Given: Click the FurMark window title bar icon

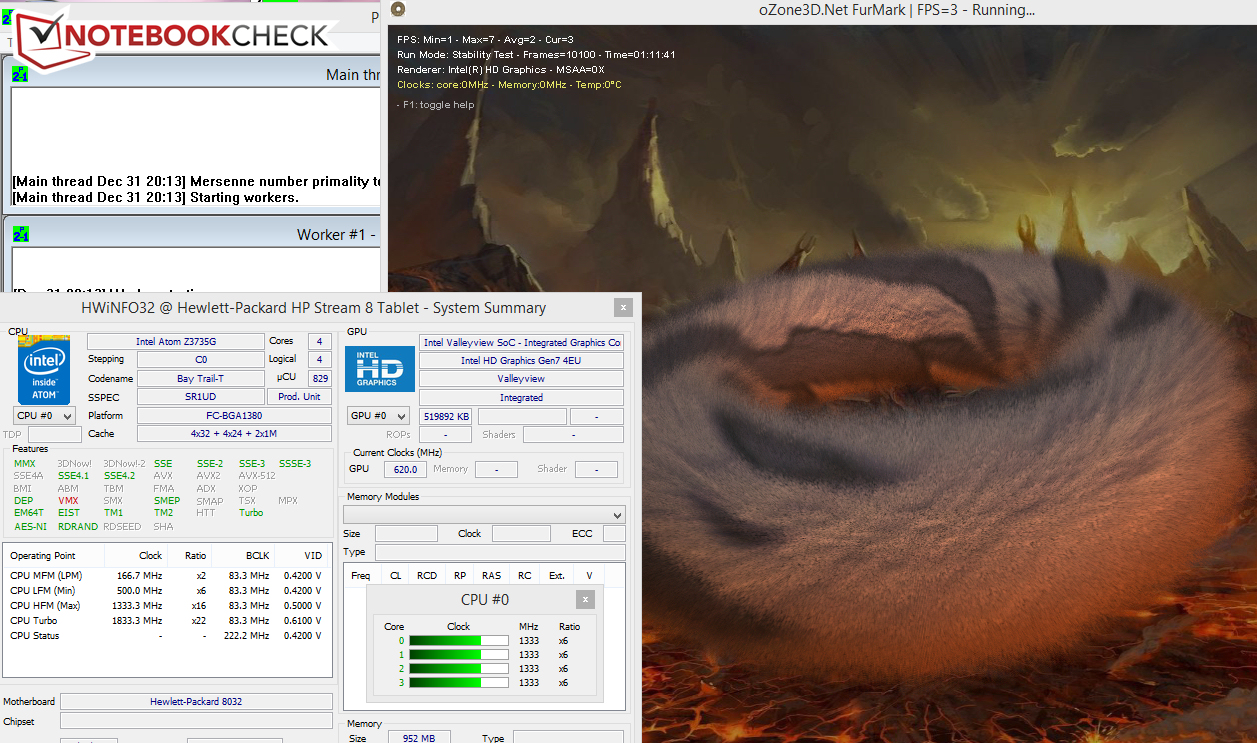Looking at the screenshot, I should click(398, 10).
